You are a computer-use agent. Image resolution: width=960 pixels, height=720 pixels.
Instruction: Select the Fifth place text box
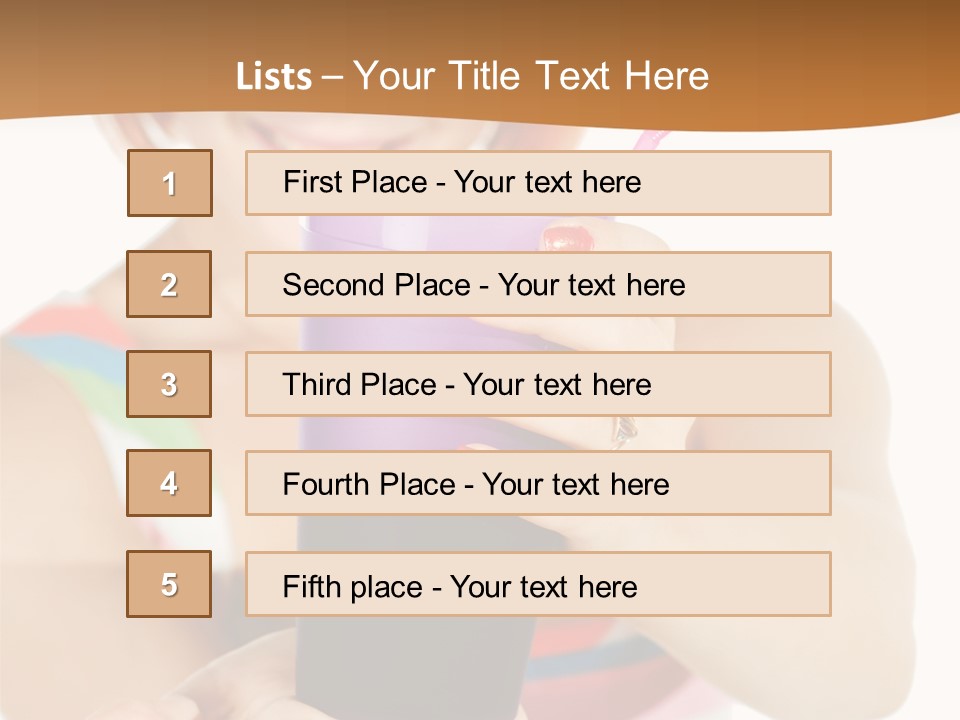[x=538, y=584]
